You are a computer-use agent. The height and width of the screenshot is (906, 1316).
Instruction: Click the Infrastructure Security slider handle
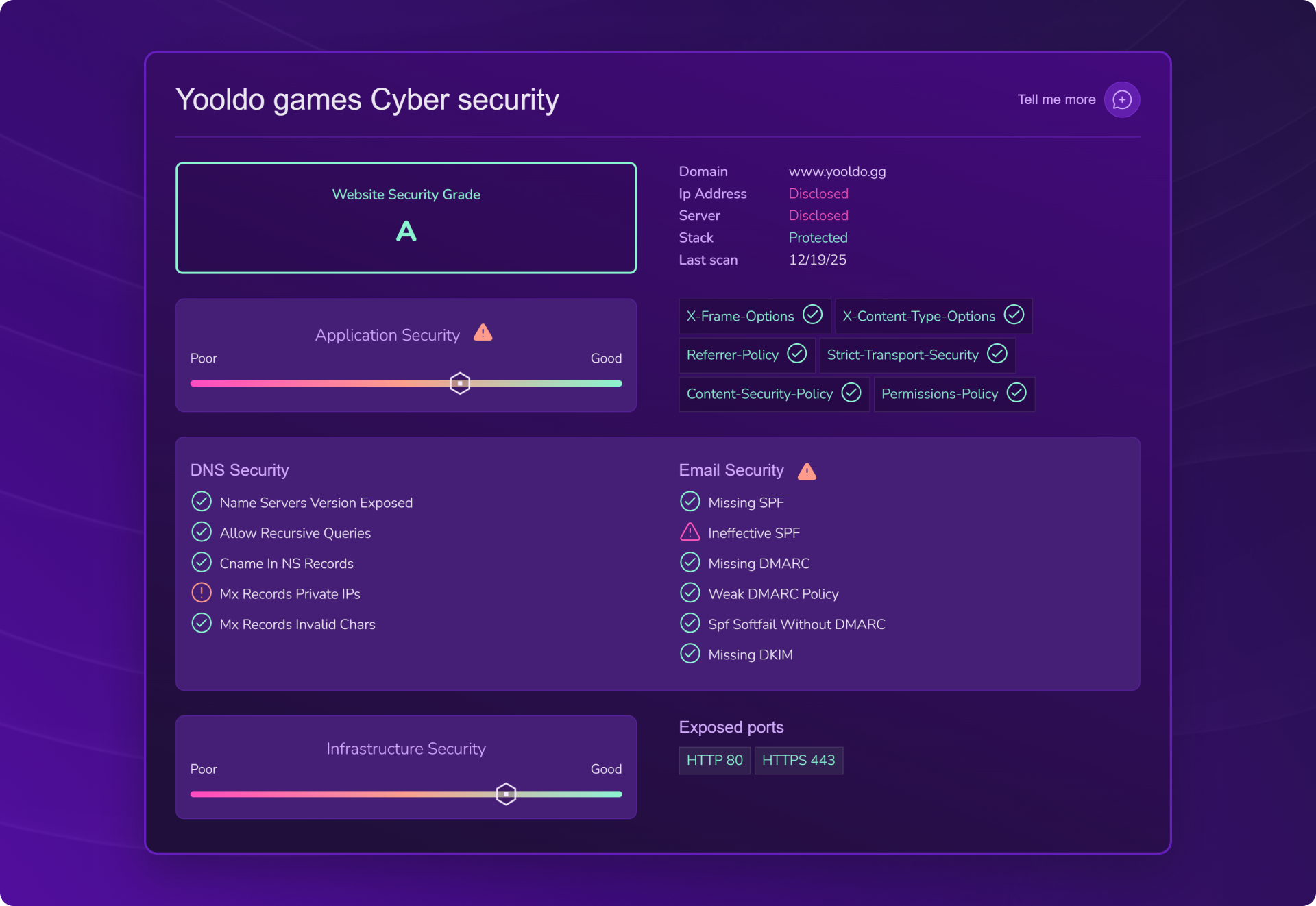click(x=506, y=794)
